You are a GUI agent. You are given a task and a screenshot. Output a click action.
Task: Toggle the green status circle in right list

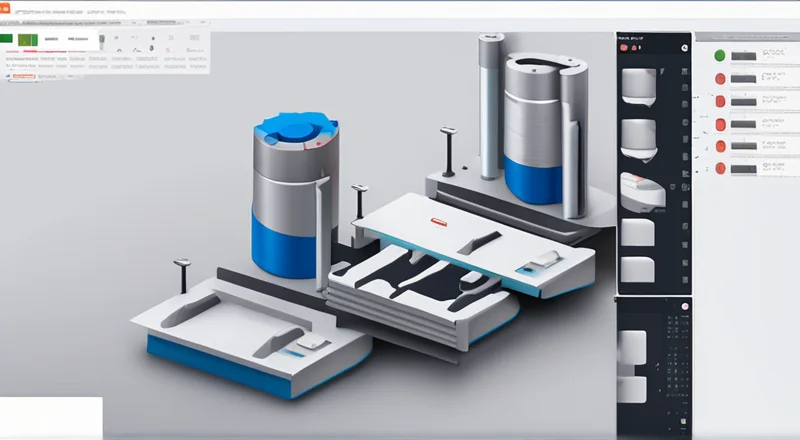tap(718, 55)
